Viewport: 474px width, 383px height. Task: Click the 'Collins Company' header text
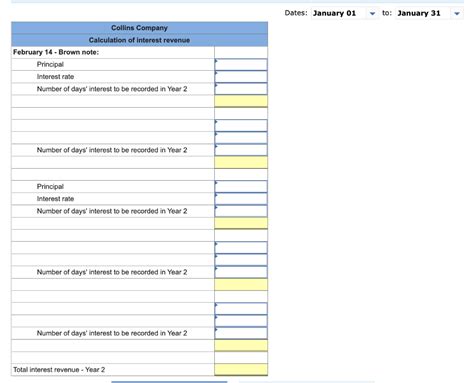pos(139,28)
